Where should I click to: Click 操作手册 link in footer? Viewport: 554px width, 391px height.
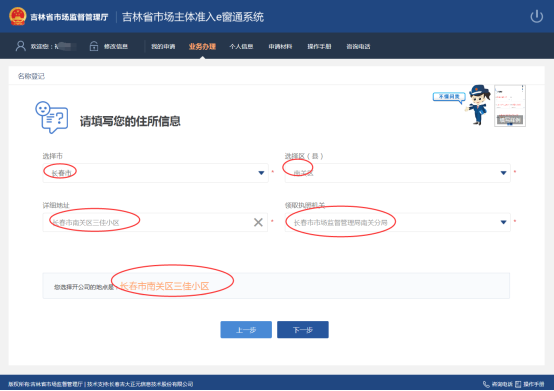tap(534, 384)
